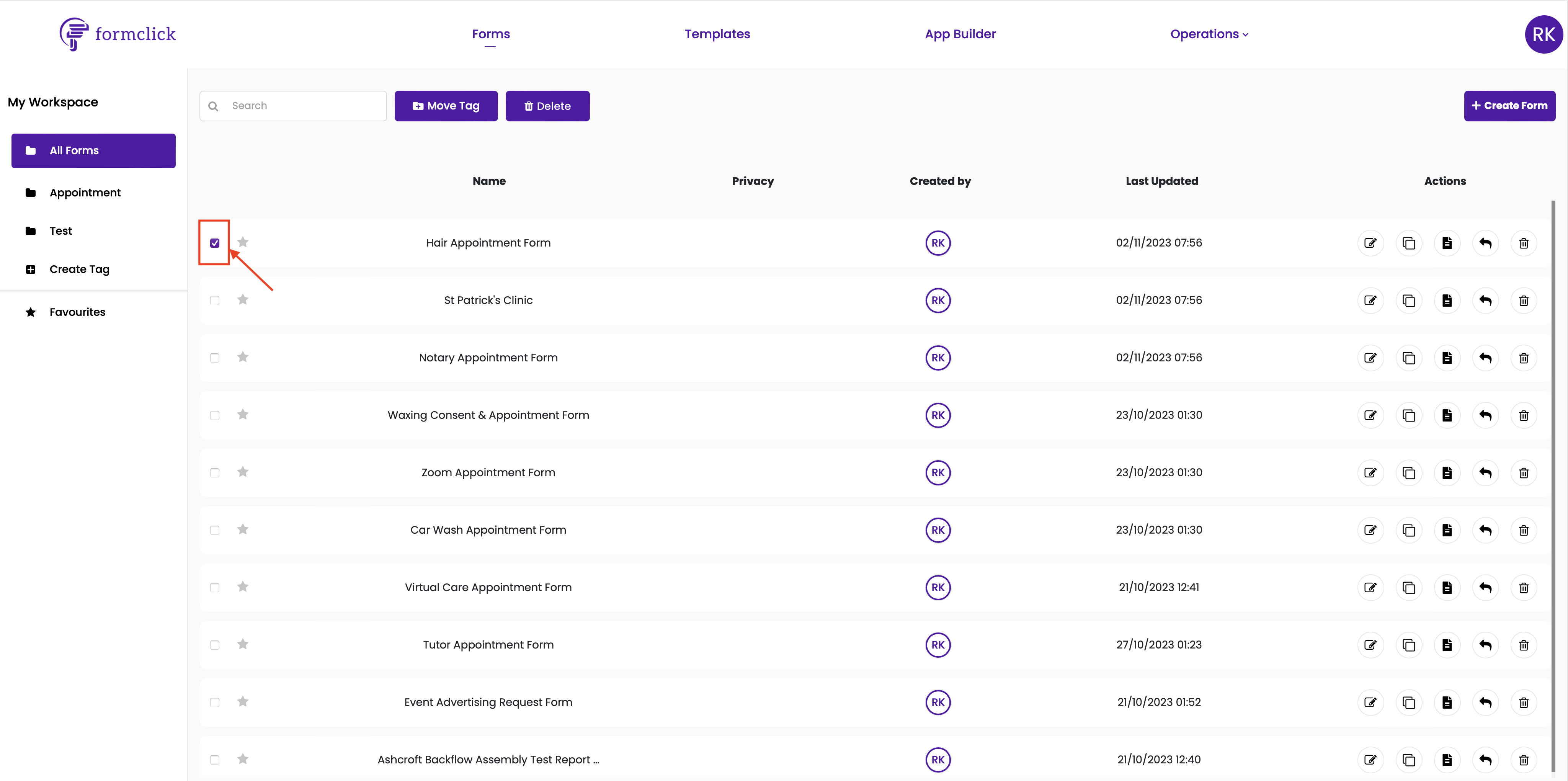Open Hair Appointment Form by name
The width and height of the screenshot is (1568, 781).
[488, 243]
